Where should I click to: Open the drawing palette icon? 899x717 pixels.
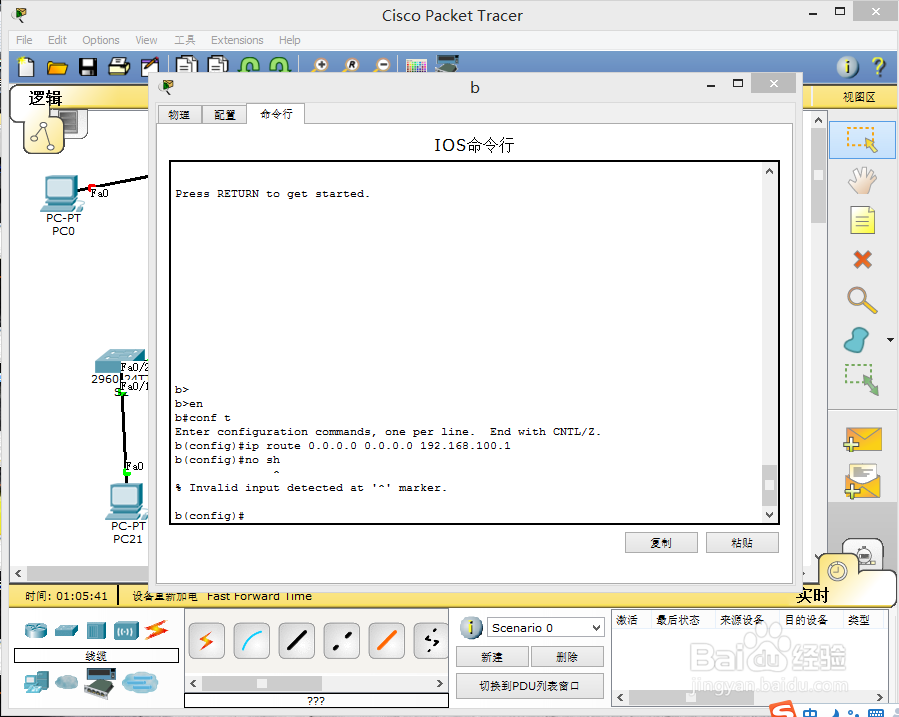tap(416, 66)
